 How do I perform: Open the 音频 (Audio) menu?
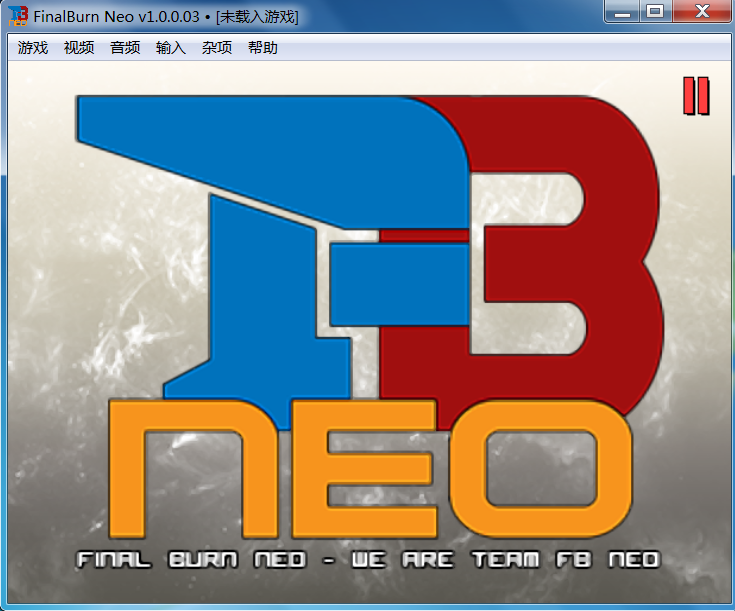(125, 47)
